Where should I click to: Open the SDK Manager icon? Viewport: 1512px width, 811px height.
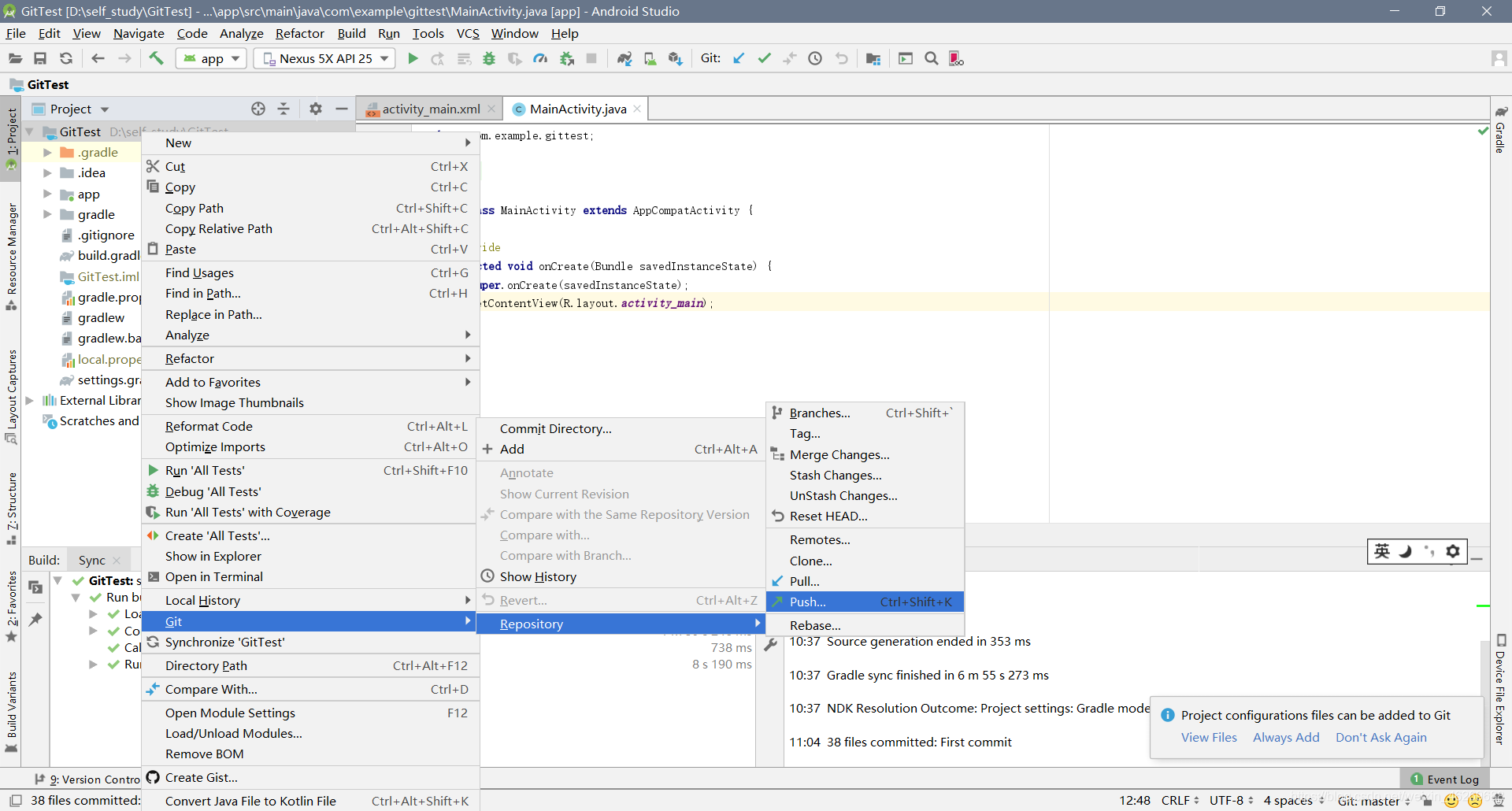(675, 58)
